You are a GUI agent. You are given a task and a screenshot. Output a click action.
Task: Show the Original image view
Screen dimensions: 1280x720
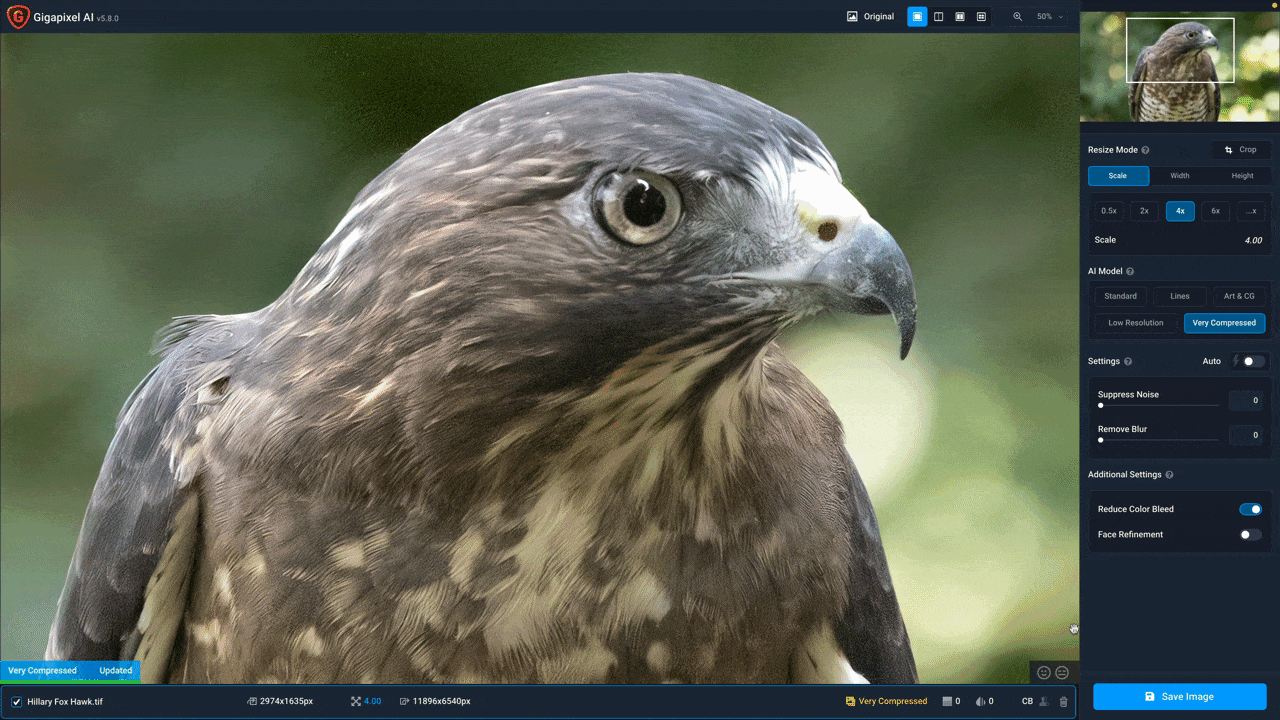pyautogui.click(x=870, y=17)
